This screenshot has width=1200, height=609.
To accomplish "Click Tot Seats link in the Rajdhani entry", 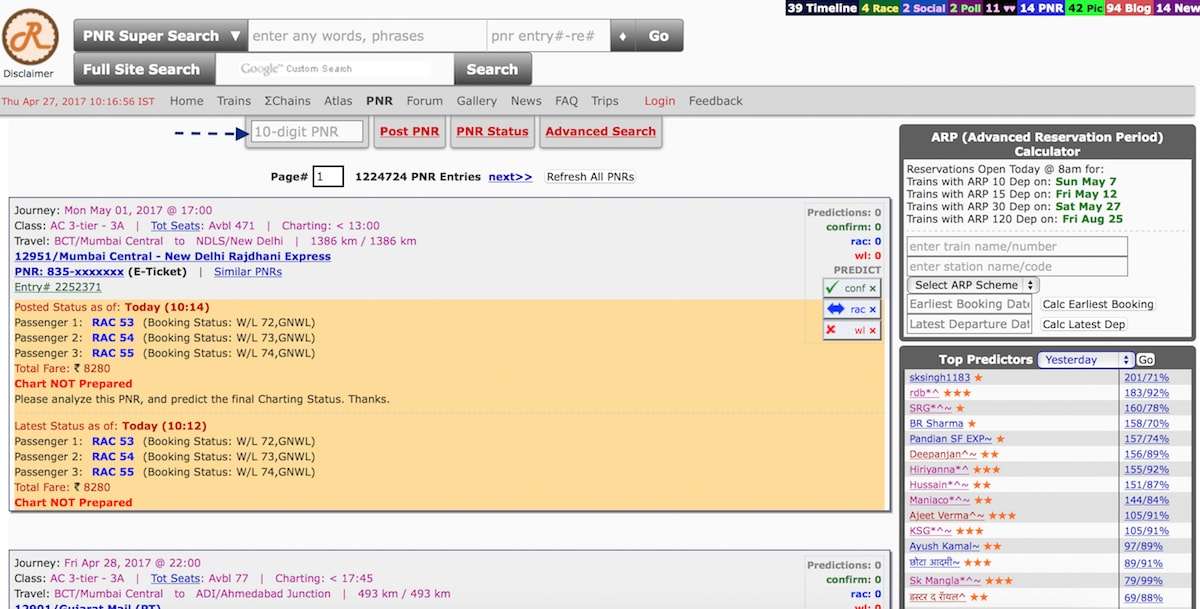I will [176, 226].
